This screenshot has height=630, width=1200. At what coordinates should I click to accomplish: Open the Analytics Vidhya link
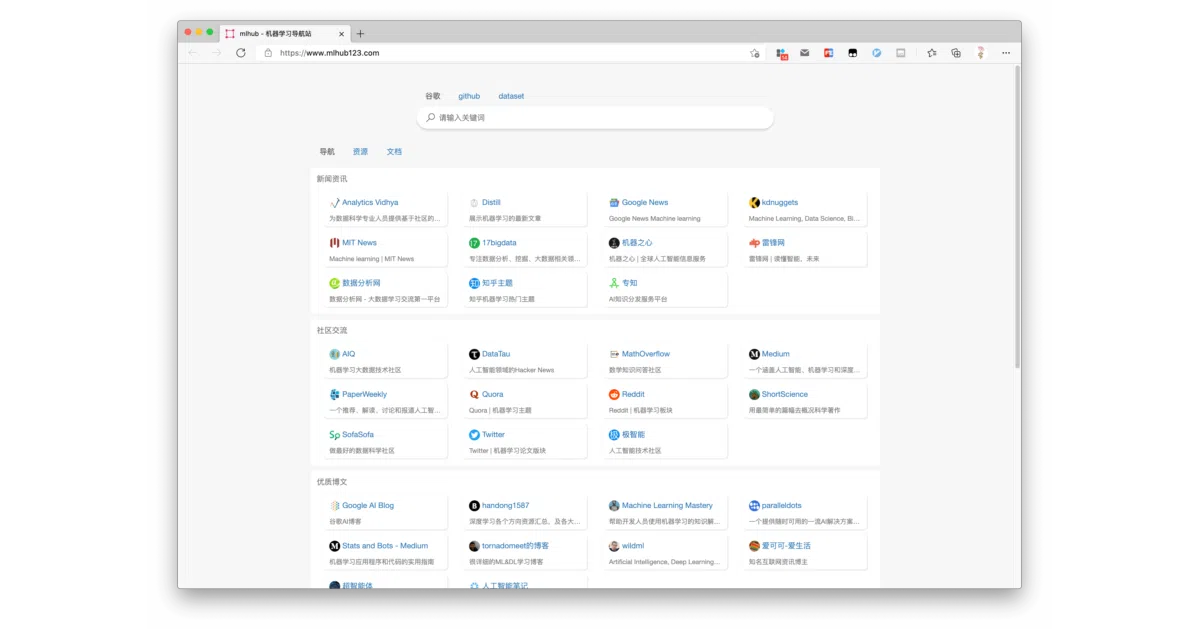370,202
